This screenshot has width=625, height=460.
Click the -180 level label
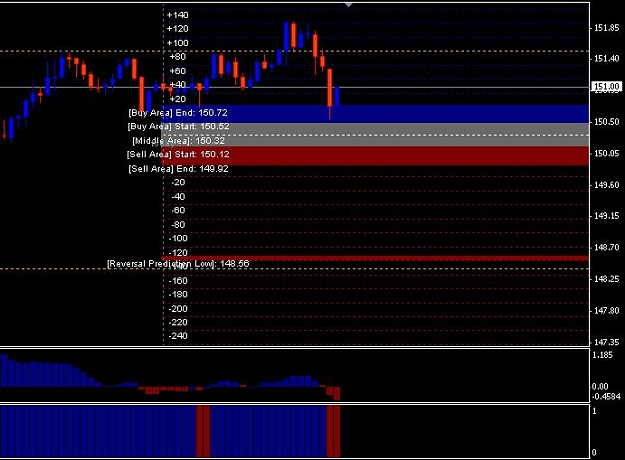pyautogui.click(x=178, y=295)
